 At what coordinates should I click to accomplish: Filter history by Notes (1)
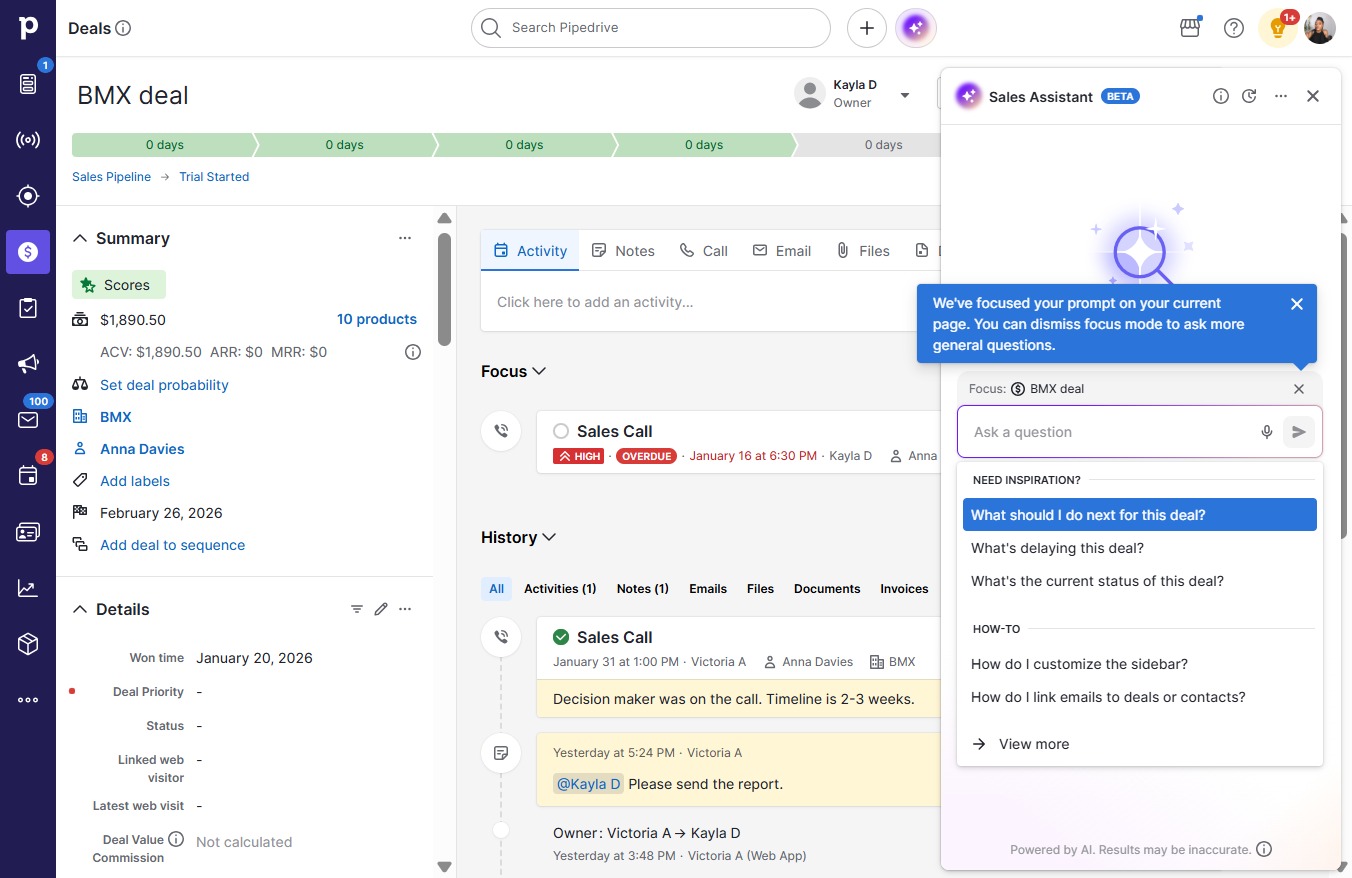(x=643, y=589)
